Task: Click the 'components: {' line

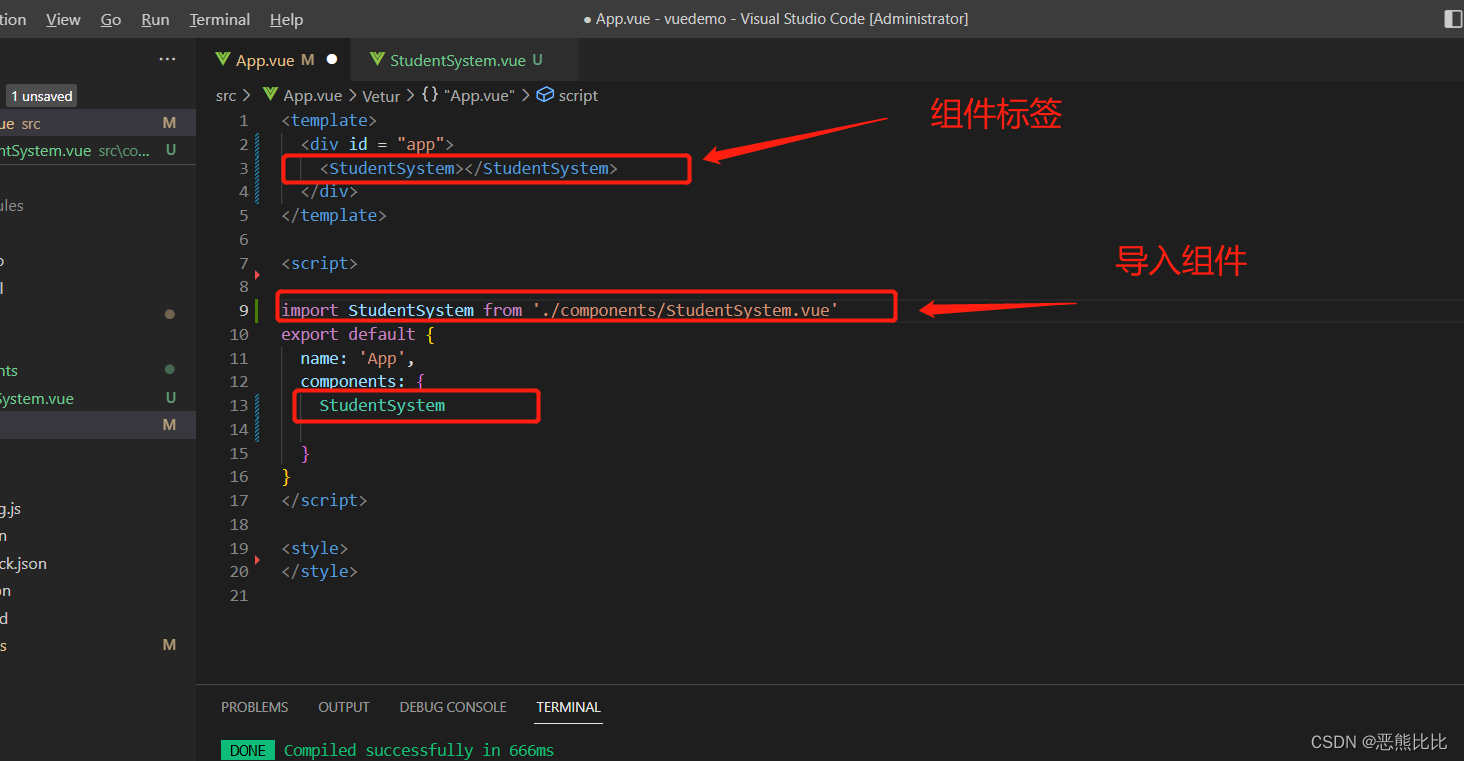Action: (x=363, y=381)
